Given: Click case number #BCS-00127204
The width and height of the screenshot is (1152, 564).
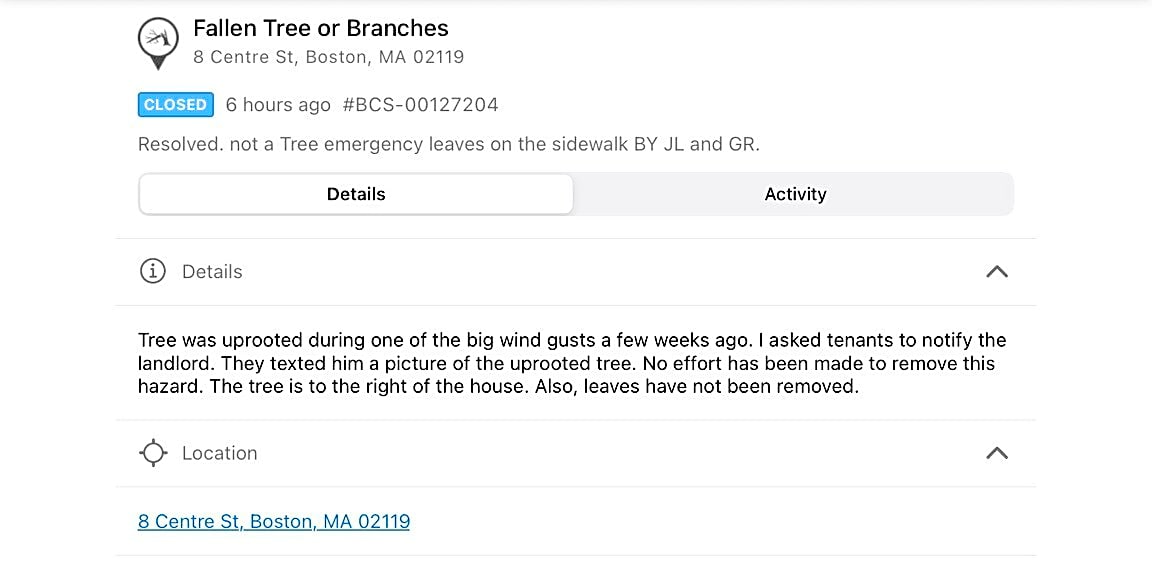Looking at the screenshot, I should coord(420,105).
